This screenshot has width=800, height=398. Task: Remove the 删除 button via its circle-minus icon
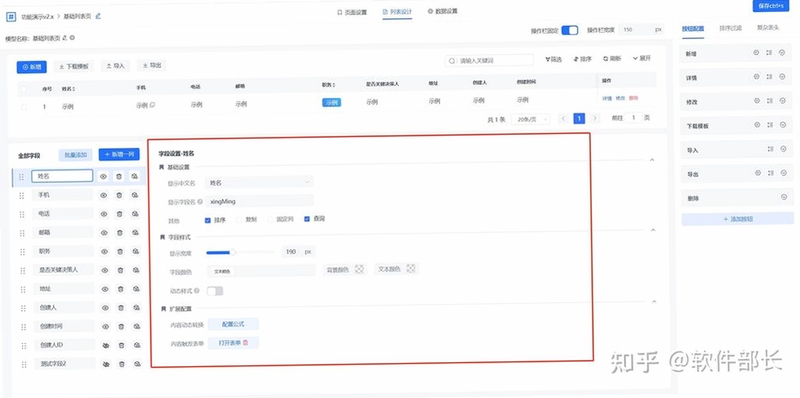coord(784,197)
